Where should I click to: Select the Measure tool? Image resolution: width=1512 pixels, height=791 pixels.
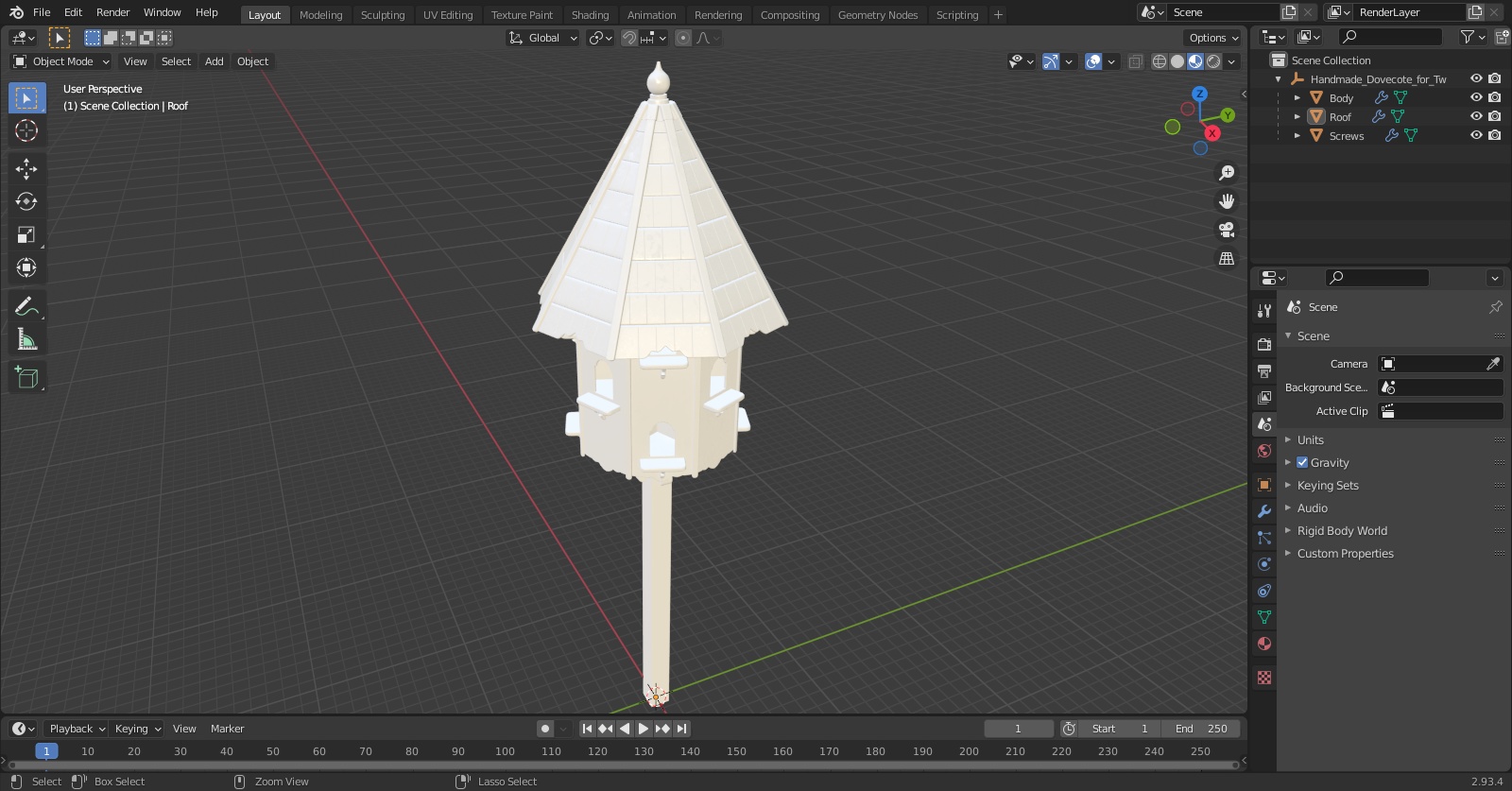26,339
